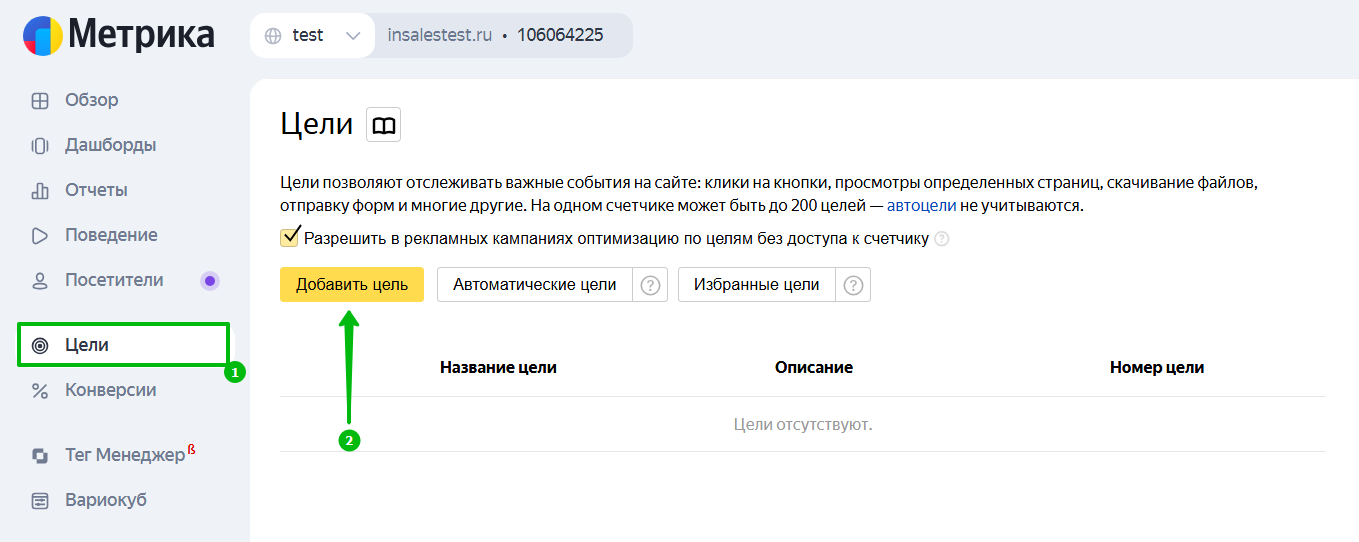Open help for Автоматические цели question mark
This screenshot has width=1359, height=542.
point(651,285)
